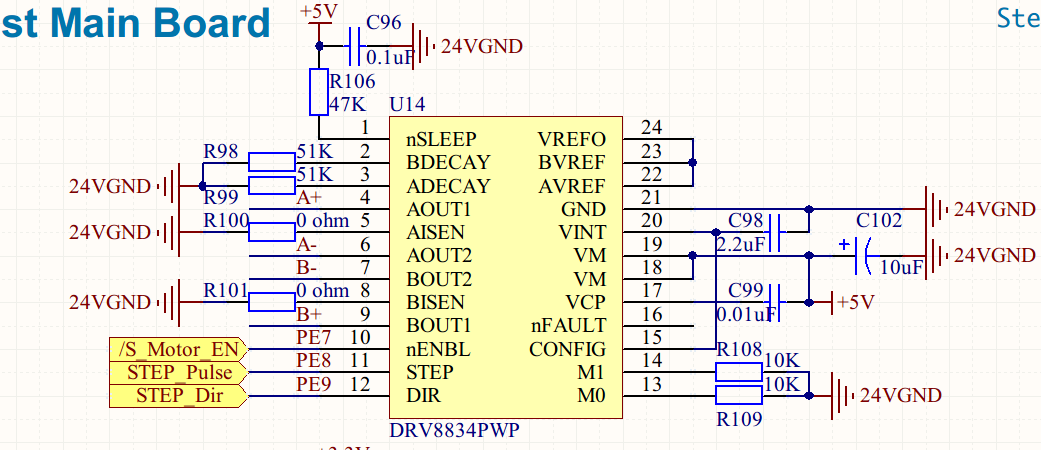Click the BOUT1 pin name
The height and width of the screenshot is (450, 1041).
[438, 326]
